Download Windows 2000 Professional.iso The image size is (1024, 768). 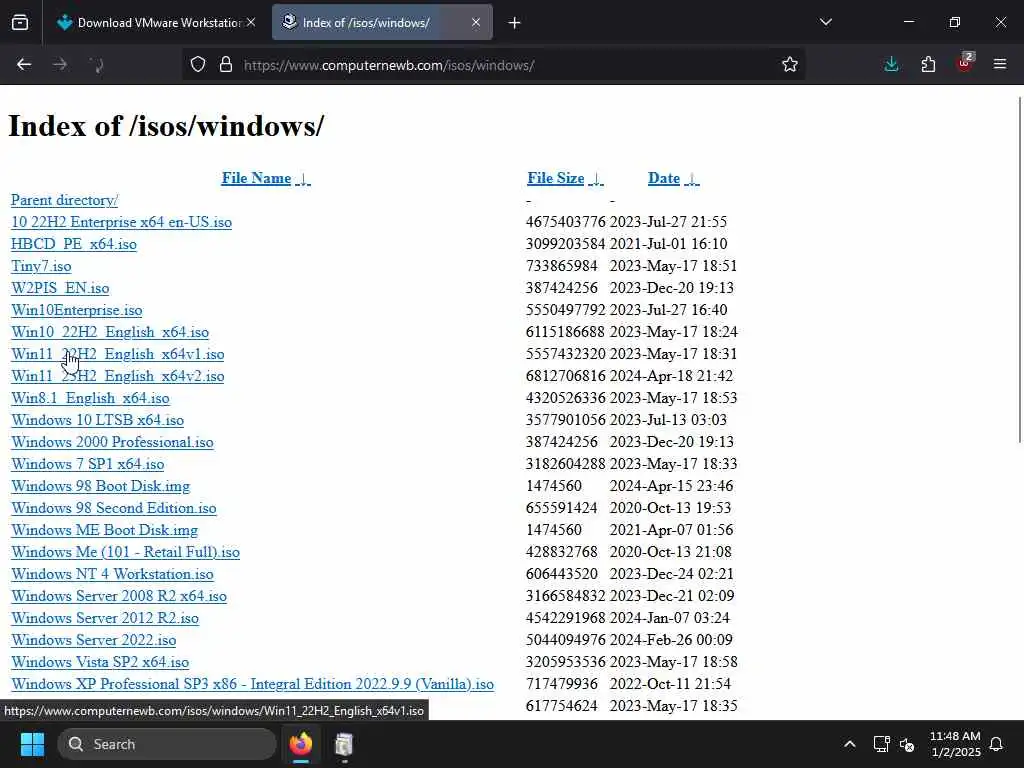point(112,442)
